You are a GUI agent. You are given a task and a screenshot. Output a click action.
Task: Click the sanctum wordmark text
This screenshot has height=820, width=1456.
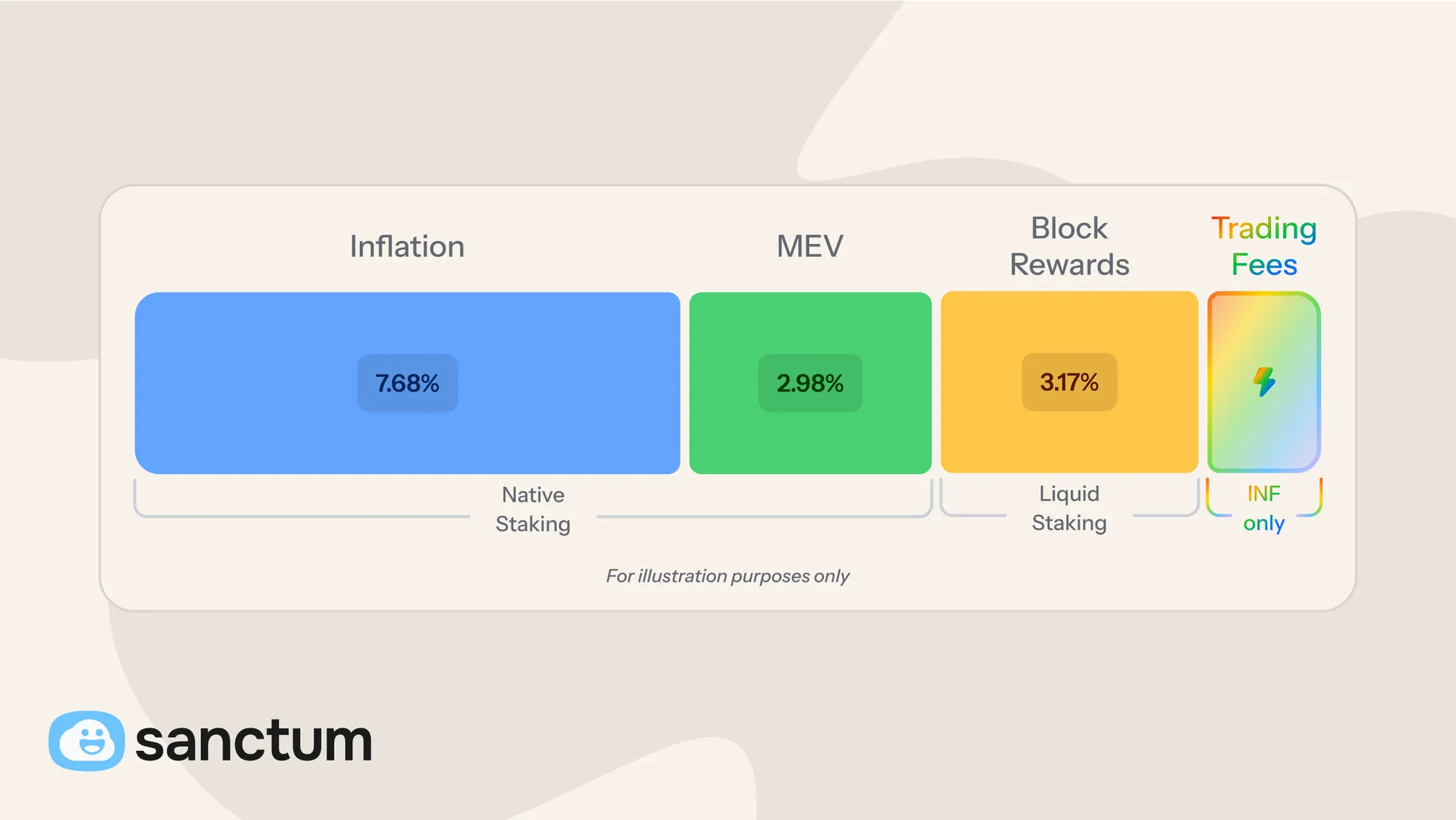click(253, 741)
